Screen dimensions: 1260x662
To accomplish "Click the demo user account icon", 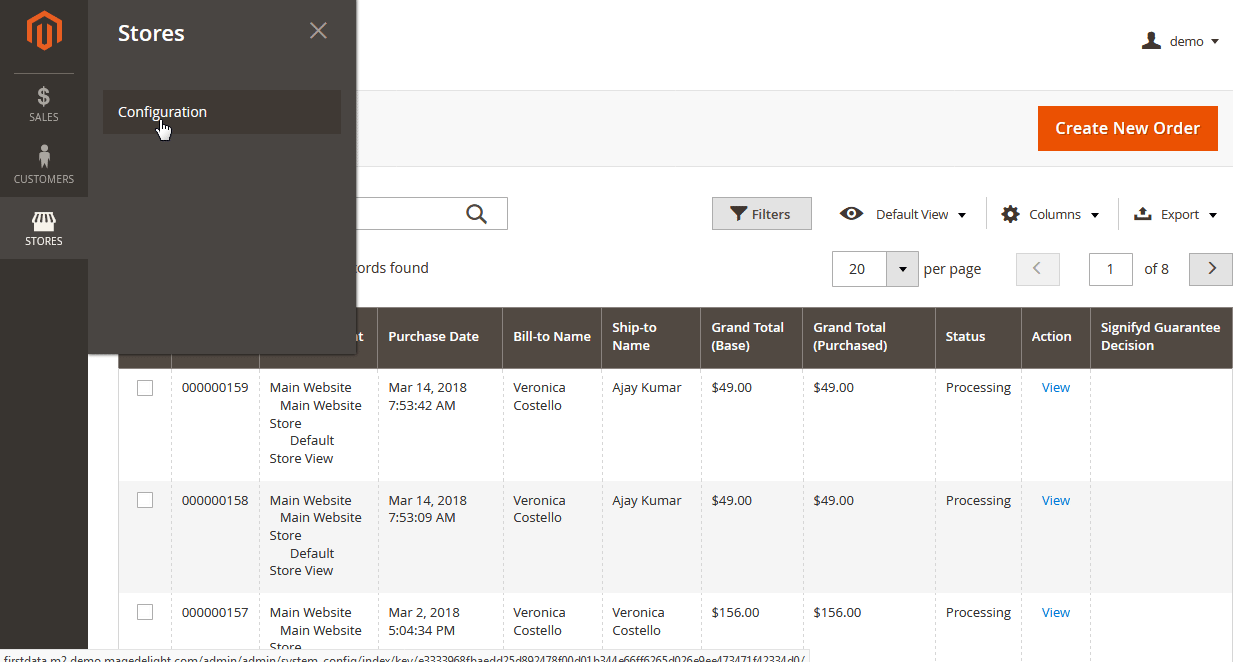I will click(x=1152, y=41).
